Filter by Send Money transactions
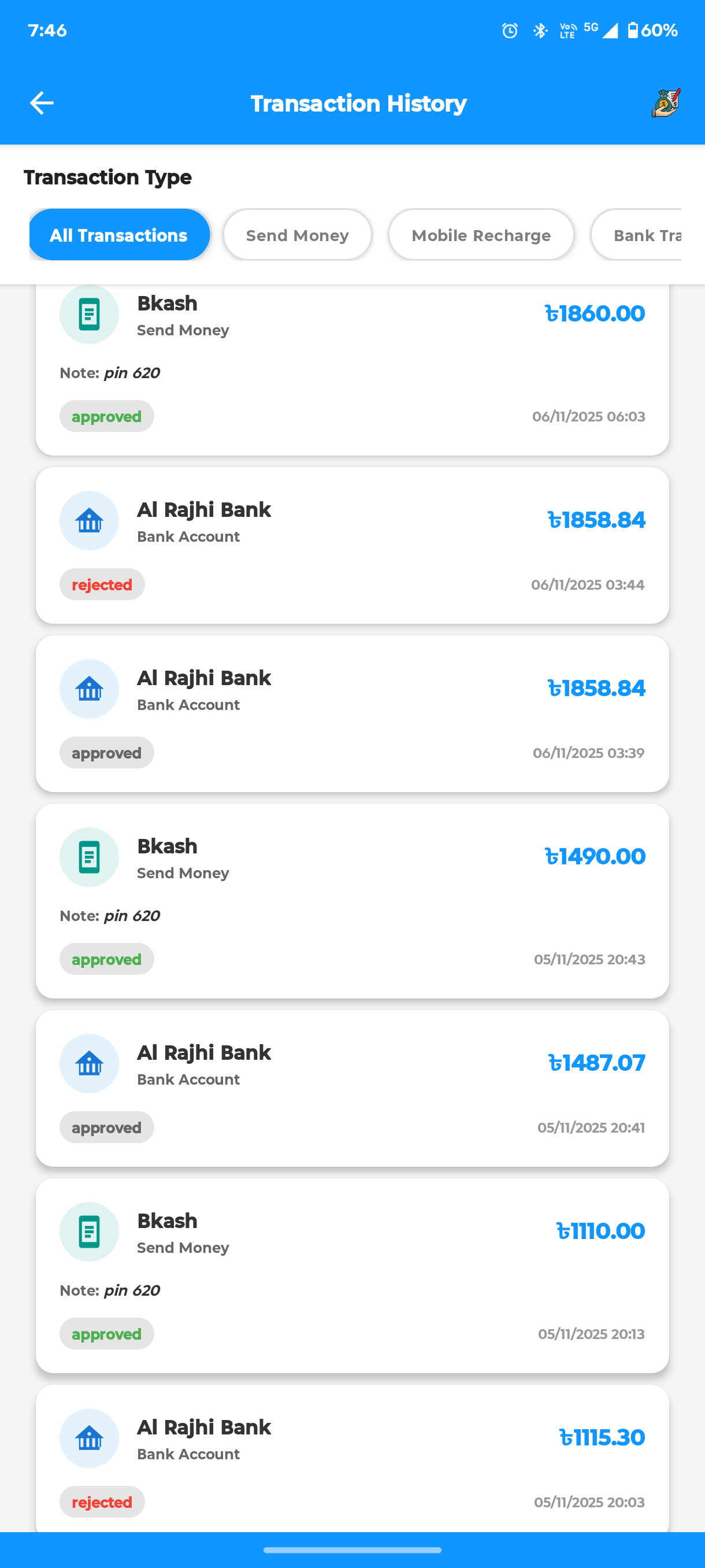This screenshot has width=705, height=1568. tap(298, 235)
